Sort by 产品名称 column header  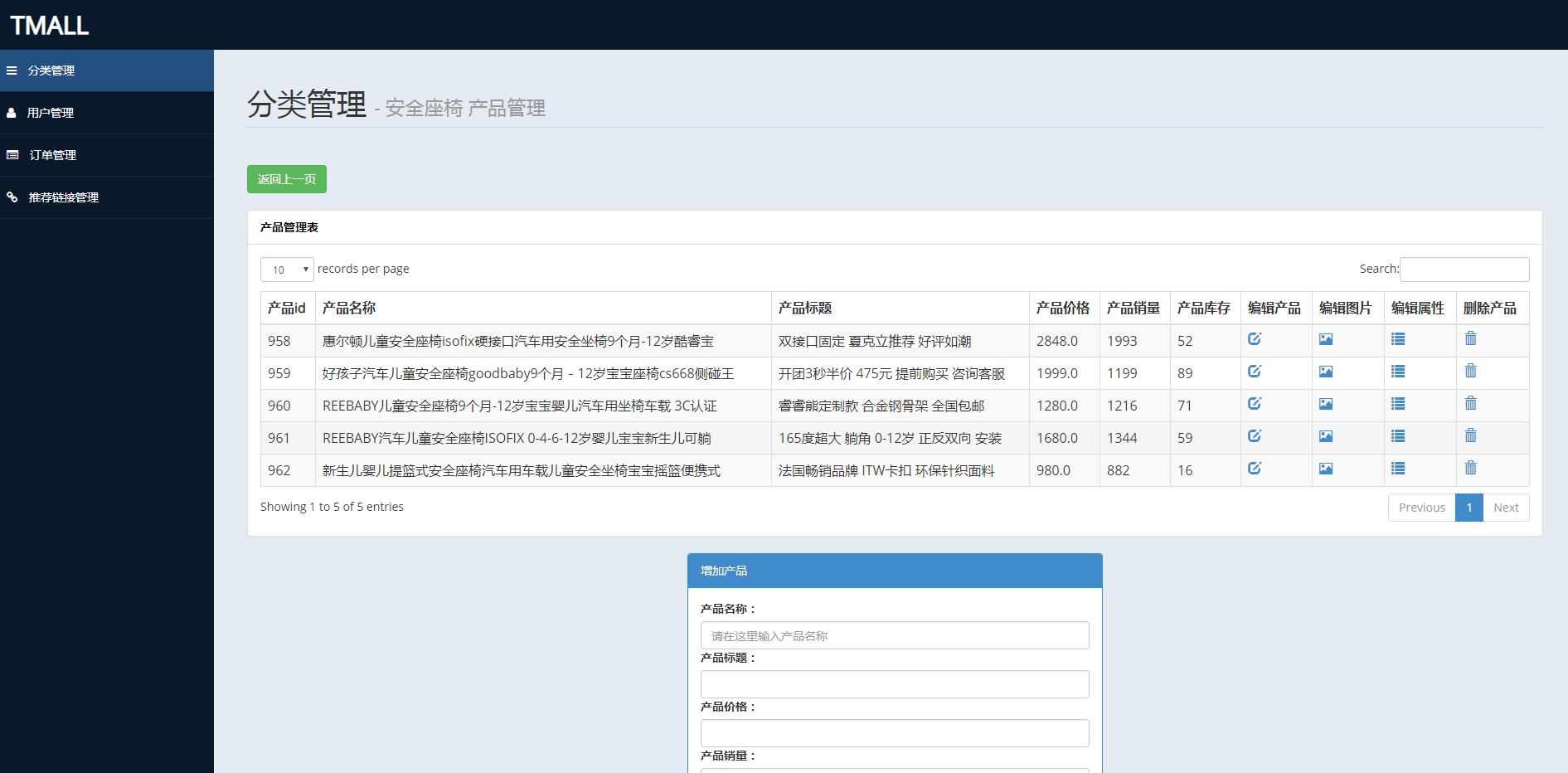(543, 308)
